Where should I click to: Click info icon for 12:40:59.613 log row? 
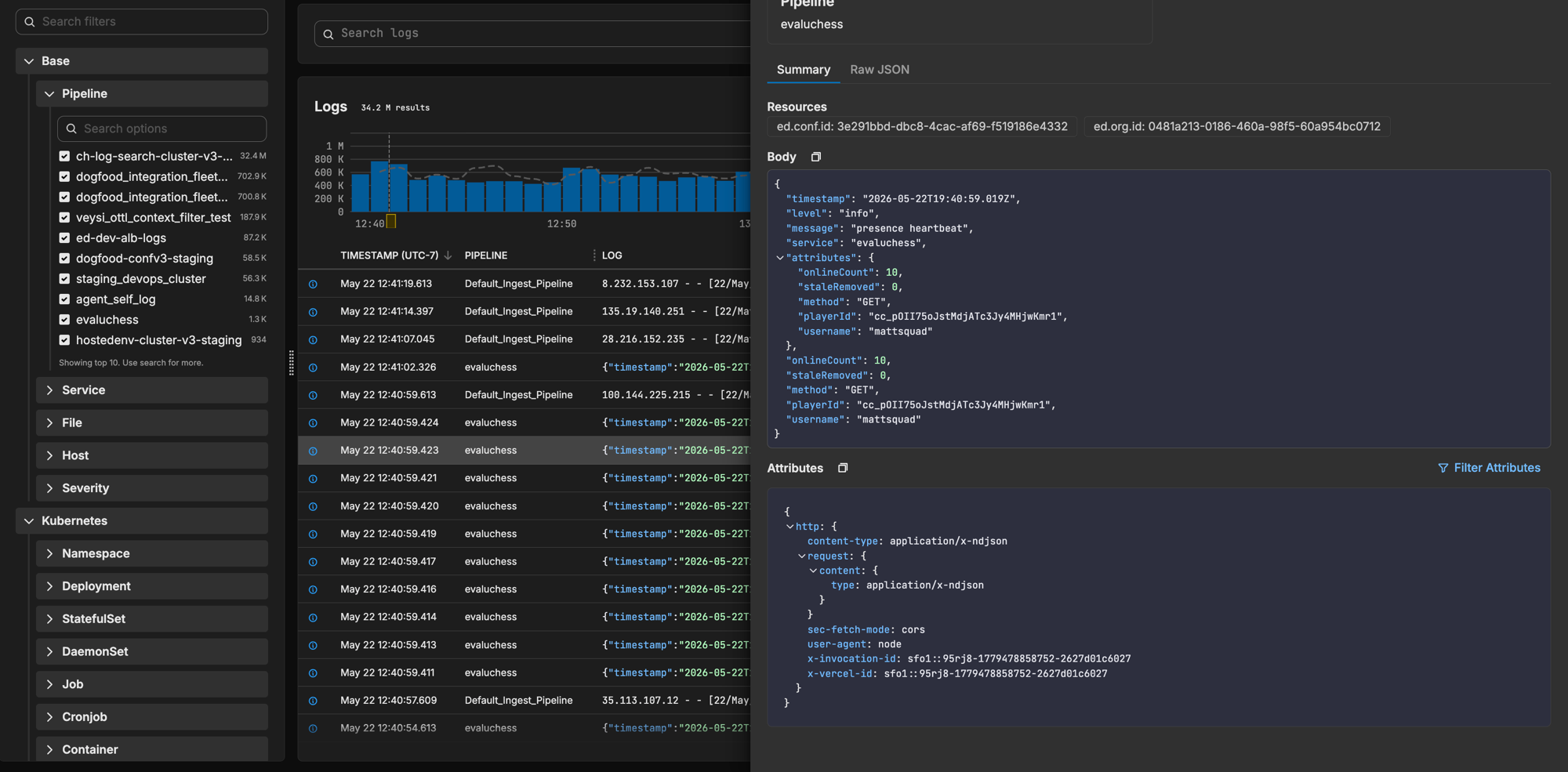tap(313, 395)
